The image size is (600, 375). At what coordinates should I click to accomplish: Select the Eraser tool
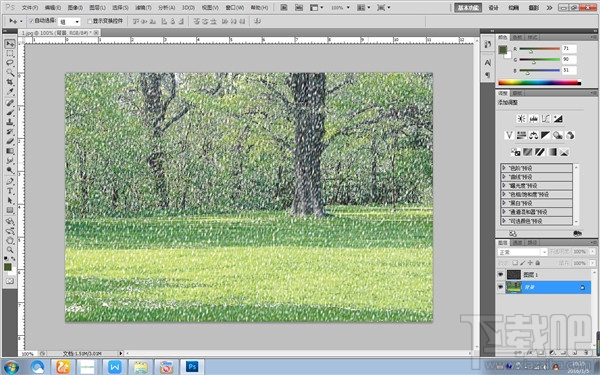(x=10, y=142)
